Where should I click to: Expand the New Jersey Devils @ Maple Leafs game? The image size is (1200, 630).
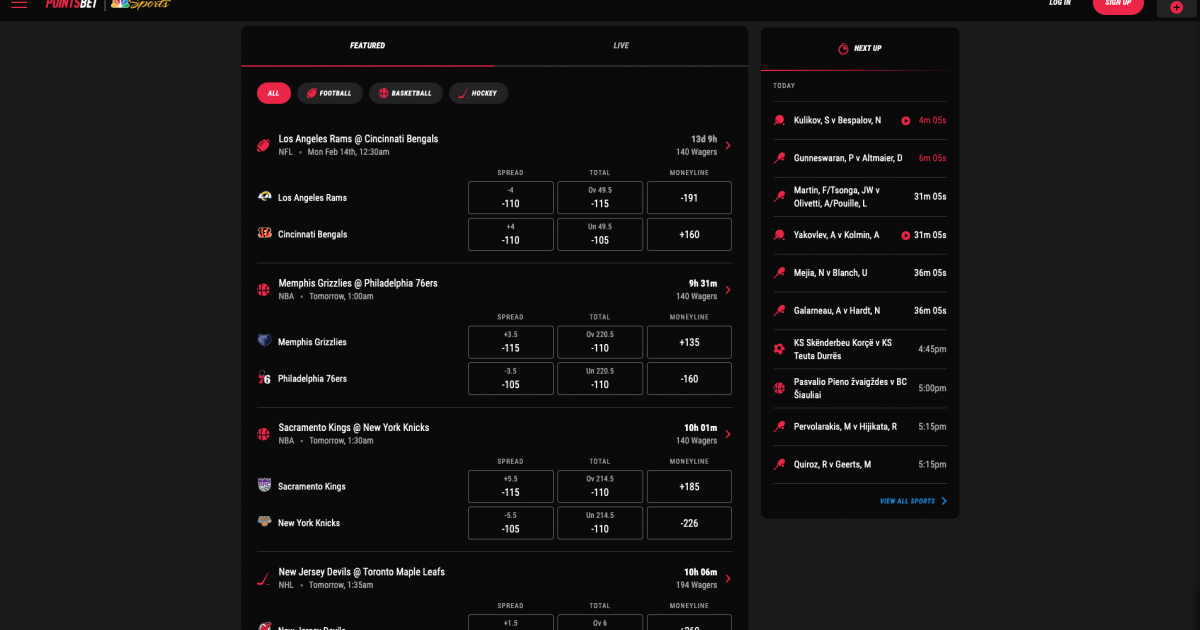[x=728, y=578]
